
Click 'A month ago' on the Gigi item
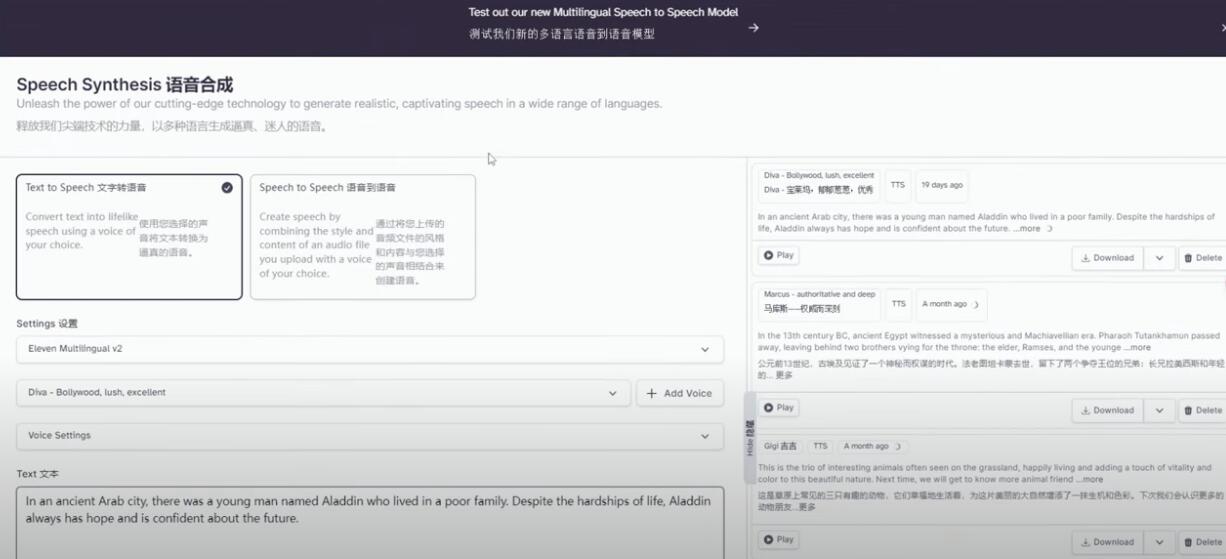click(871, 446)
